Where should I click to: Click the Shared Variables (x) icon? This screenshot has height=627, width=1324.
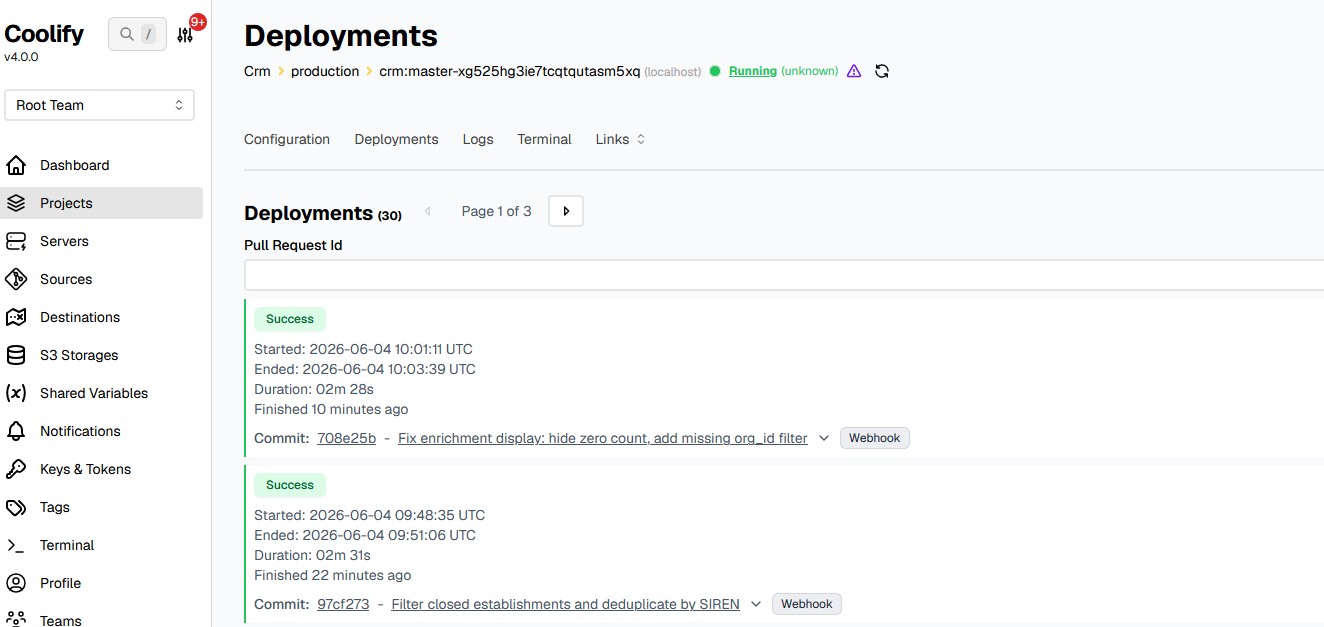(16, 393)
